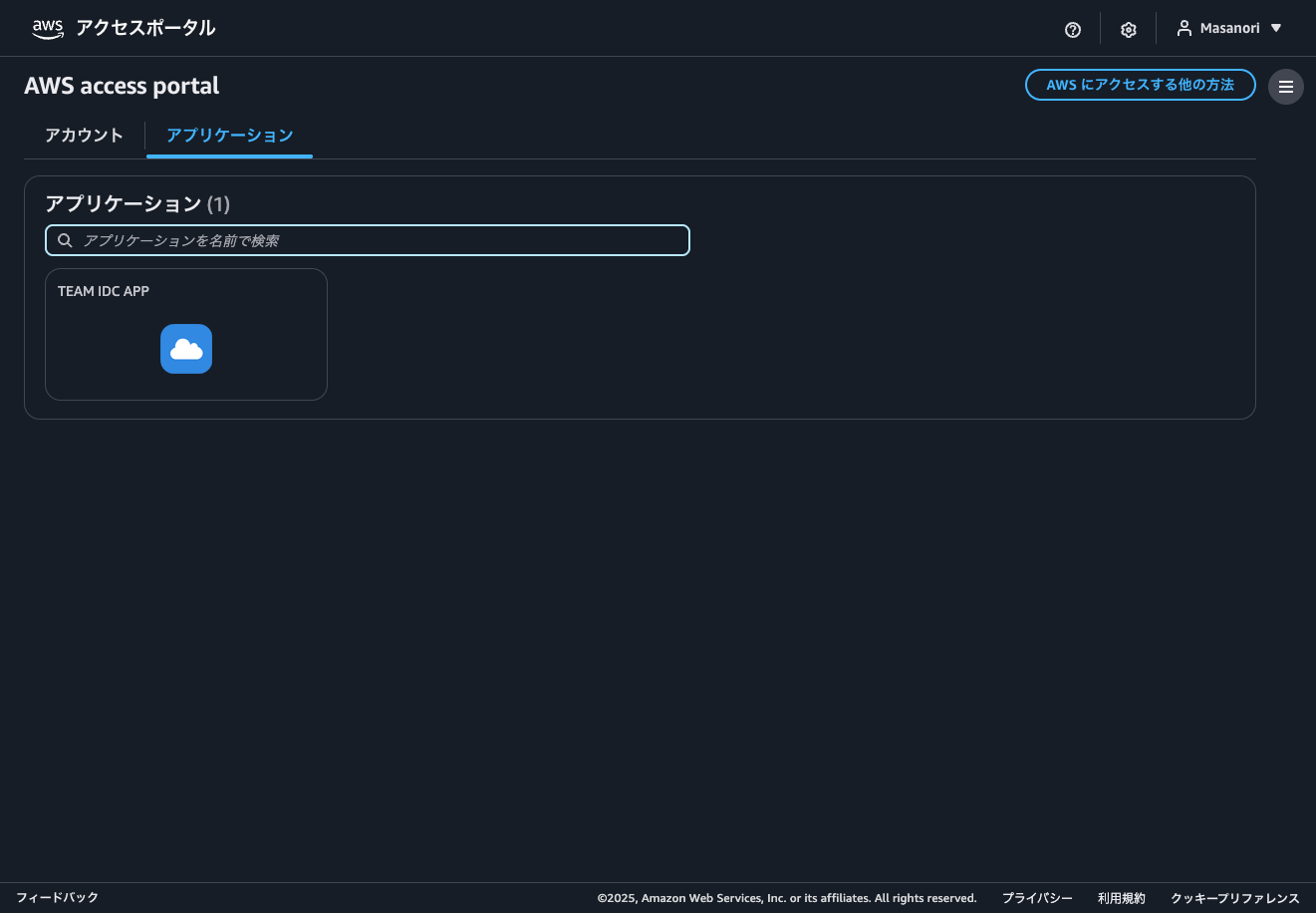The width and height of the screenshot is (1316, 913).
Task: Expand the arrow next to Masanori
Action: pos(1276,29)
